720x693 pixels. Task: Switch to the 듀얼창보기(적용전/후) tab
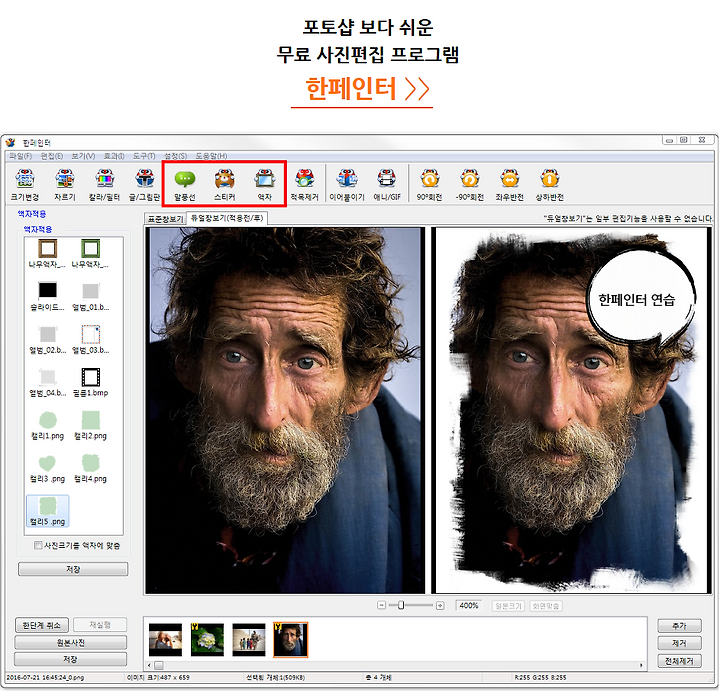click(227, 218)
